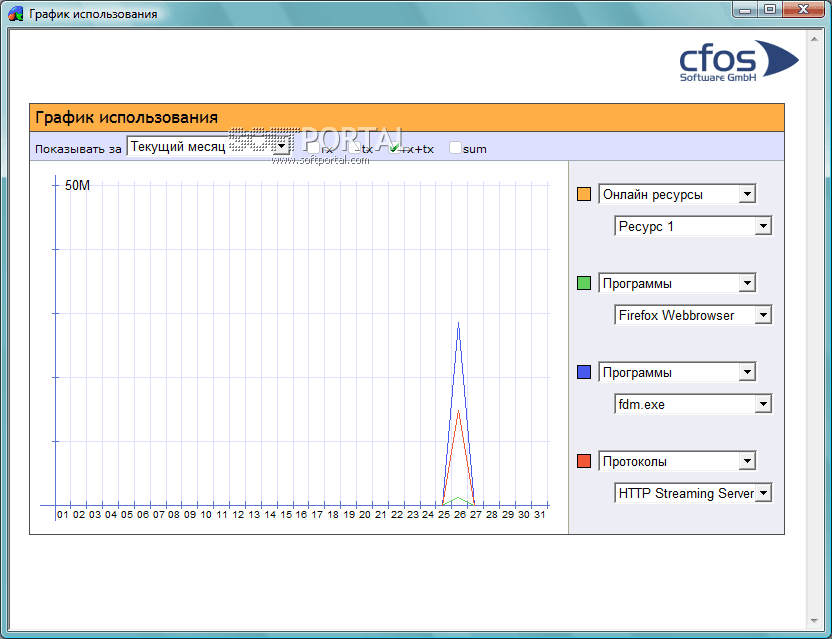This screenshot has width=832, height=639.
Task: Click the green color swatch
Action: pos(584,283)
